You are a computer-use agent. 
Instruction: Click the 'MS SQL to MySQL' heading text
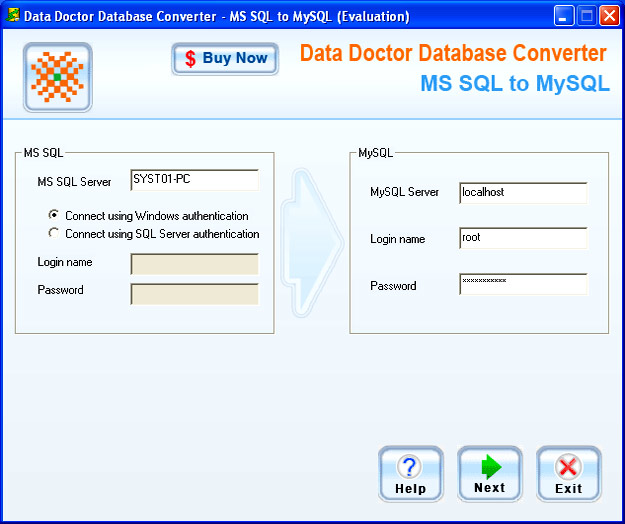[515, 83]
